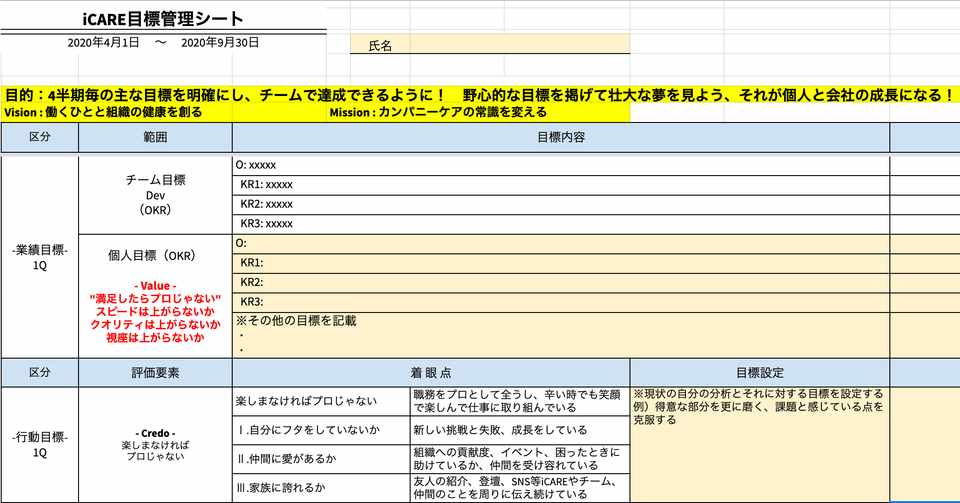The image size is (960, 503).
Task: Select the yellow 目的 banner row
Action: point(480,95)
